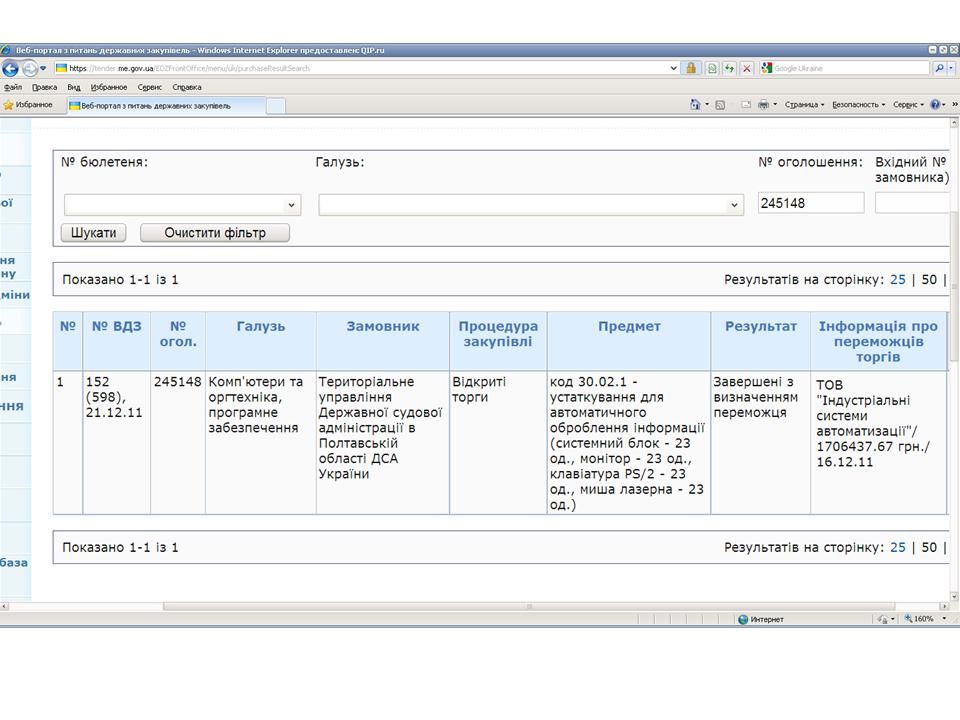Open the Home page icon in command bar
Image resolution: width=960 pixels, height=720 pixels.
(695, 104)
